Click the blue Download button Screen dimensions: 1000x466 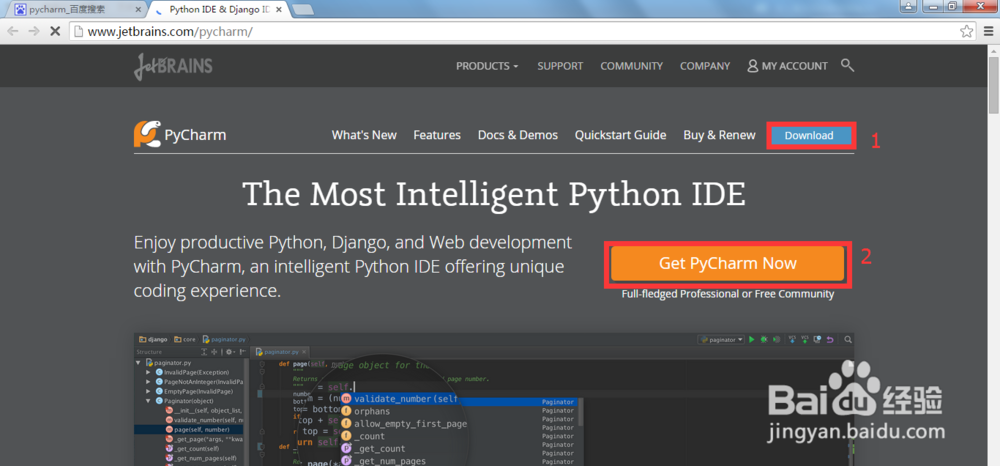click(x=809, y=136)
